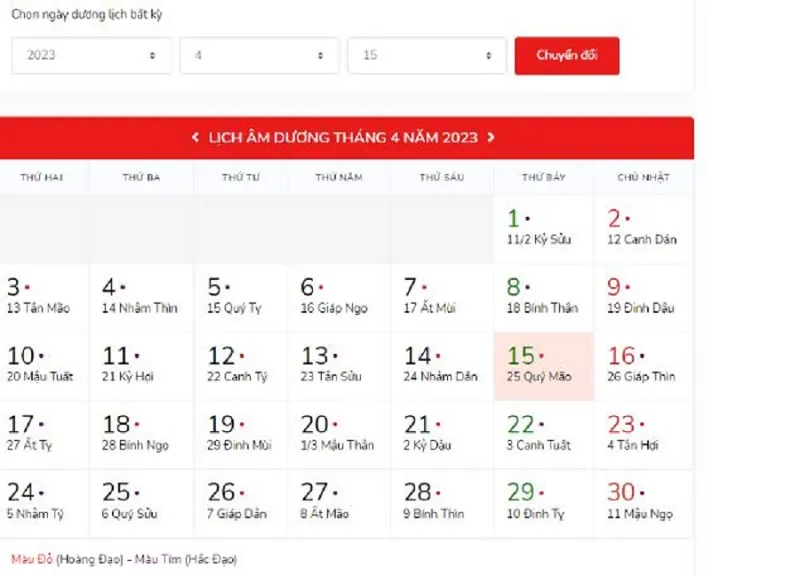Choose Sunday April 2 Canh Dần

click(643, 229)
